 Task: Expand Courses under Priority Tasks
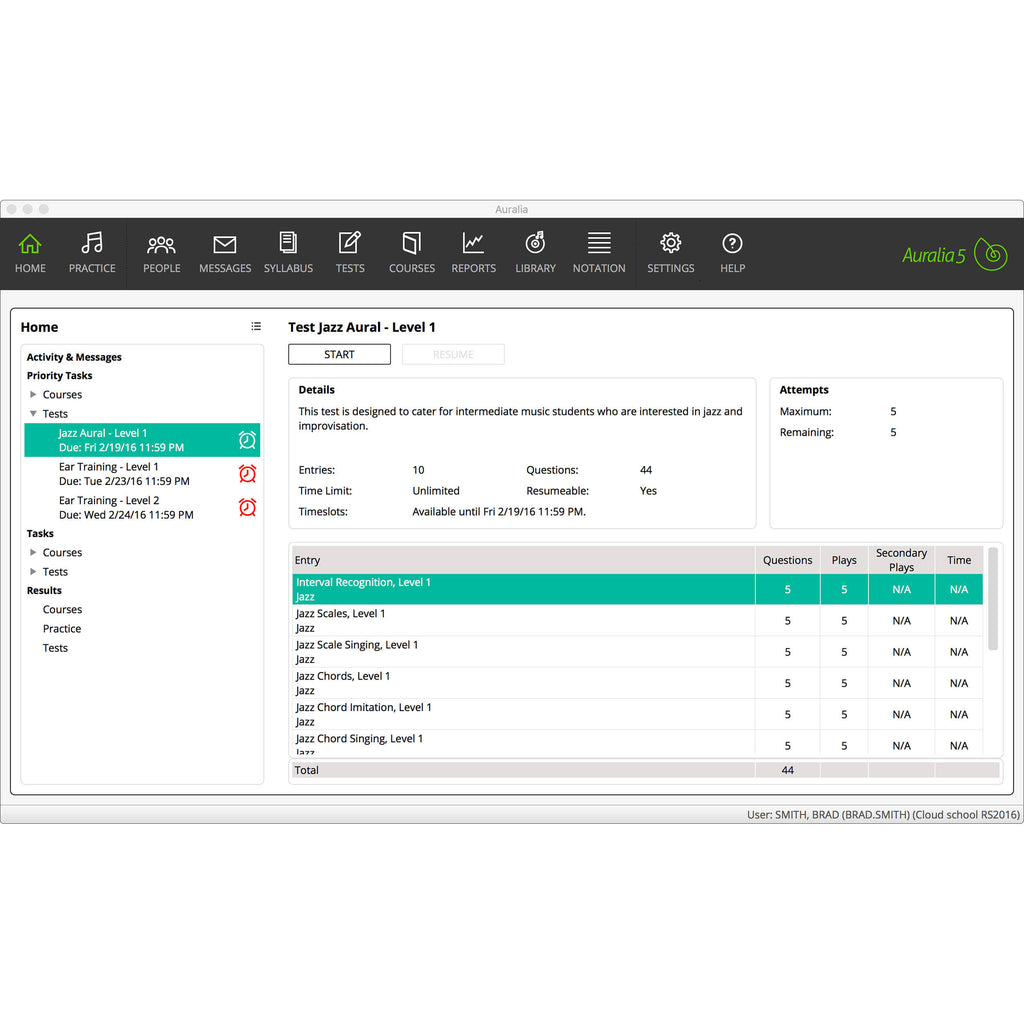[33, 395]
